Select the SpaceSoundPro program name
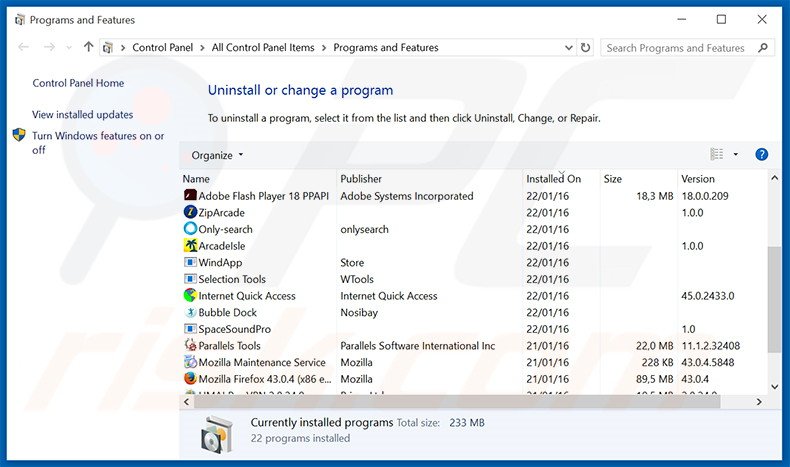Viewport: 790px width, 467px height. tap(234, 329)
